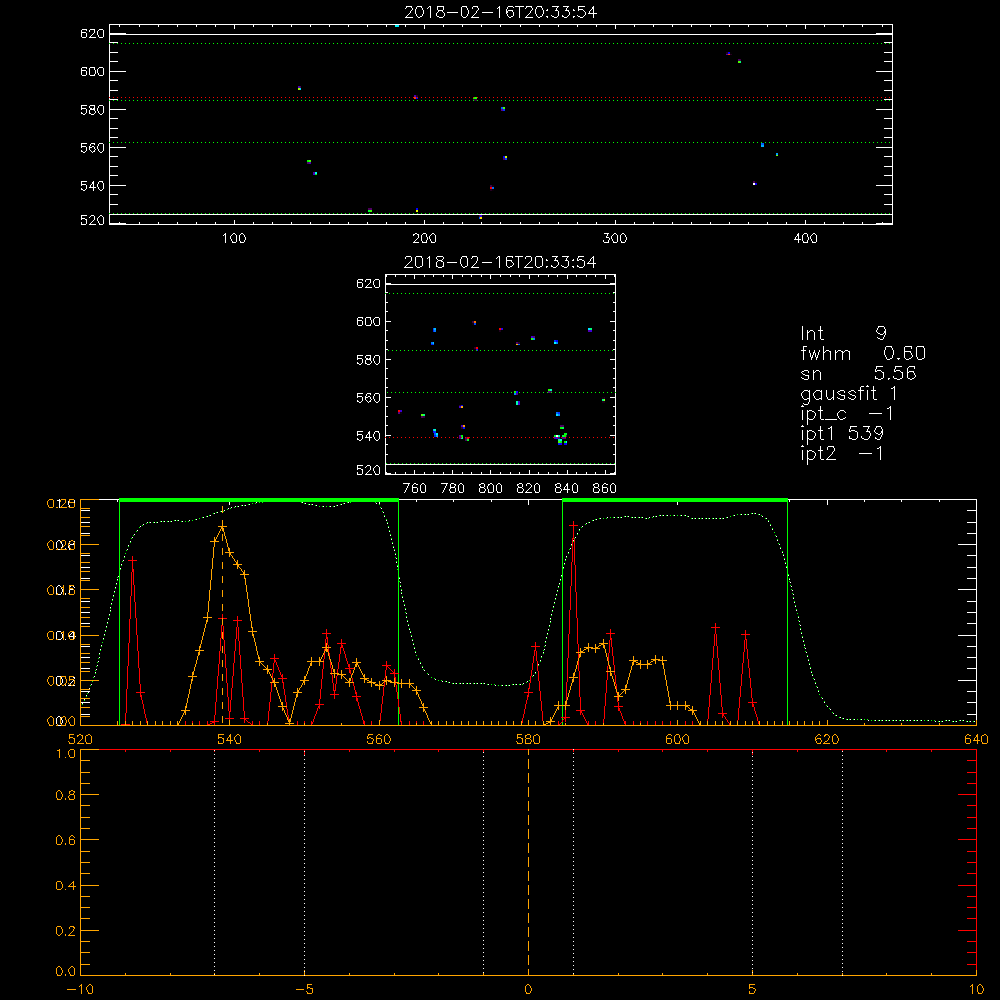
Task: Click x-axis label 600 on profile plot
Action: [677, 740]
